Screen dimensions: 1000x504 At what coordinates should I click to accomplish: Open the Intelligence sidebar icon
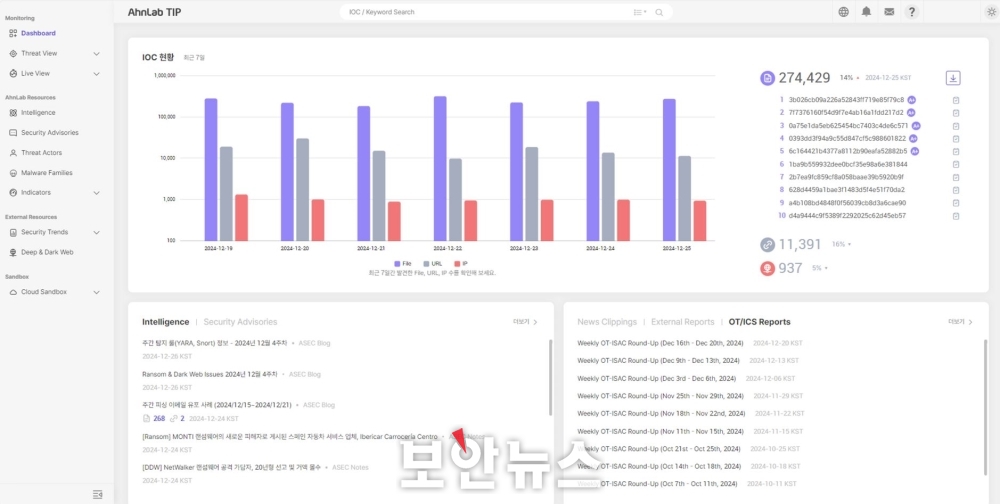[13, 113]
